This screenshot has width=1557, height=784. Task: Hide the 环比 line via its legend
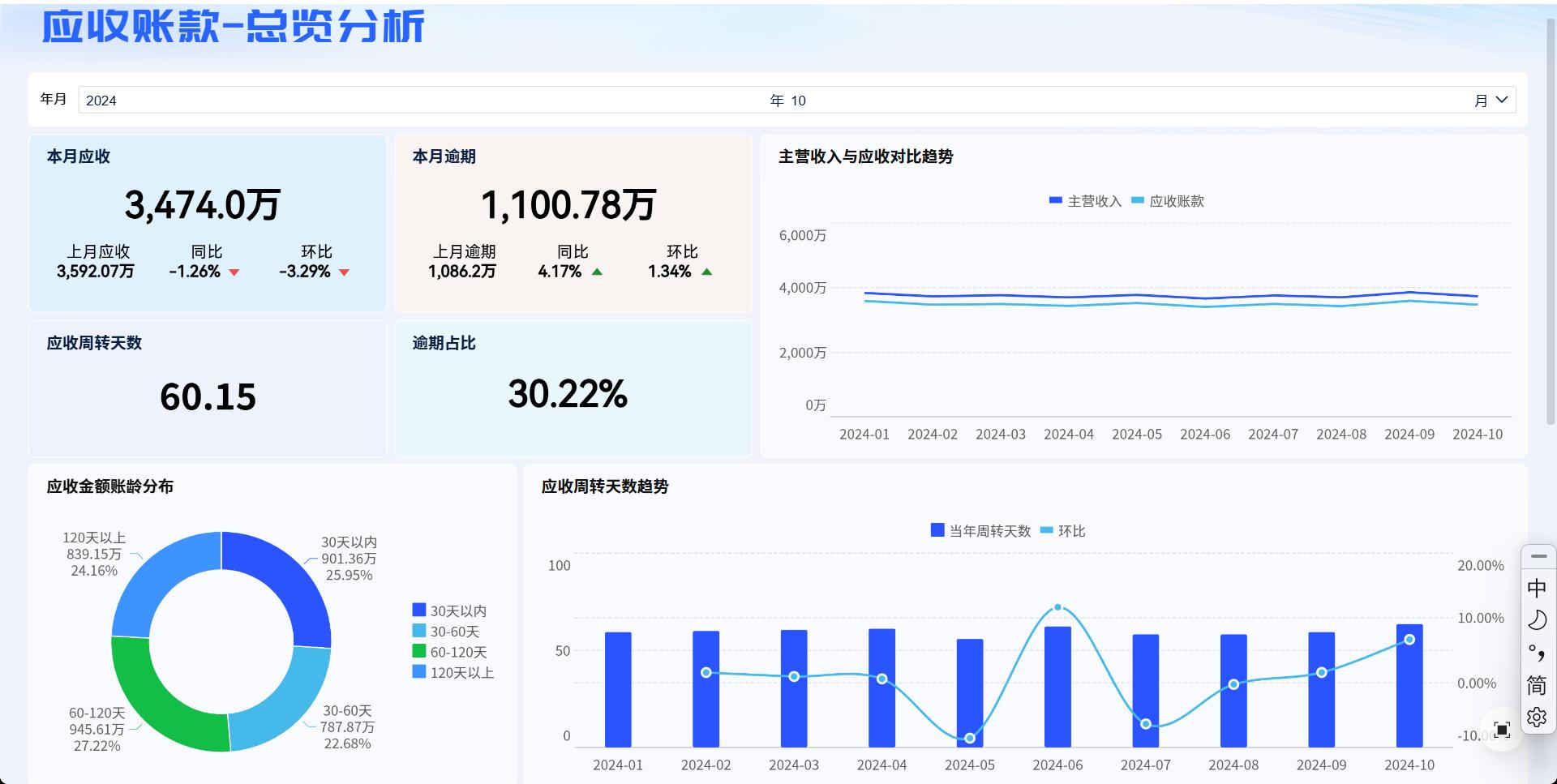[1062, 531]
